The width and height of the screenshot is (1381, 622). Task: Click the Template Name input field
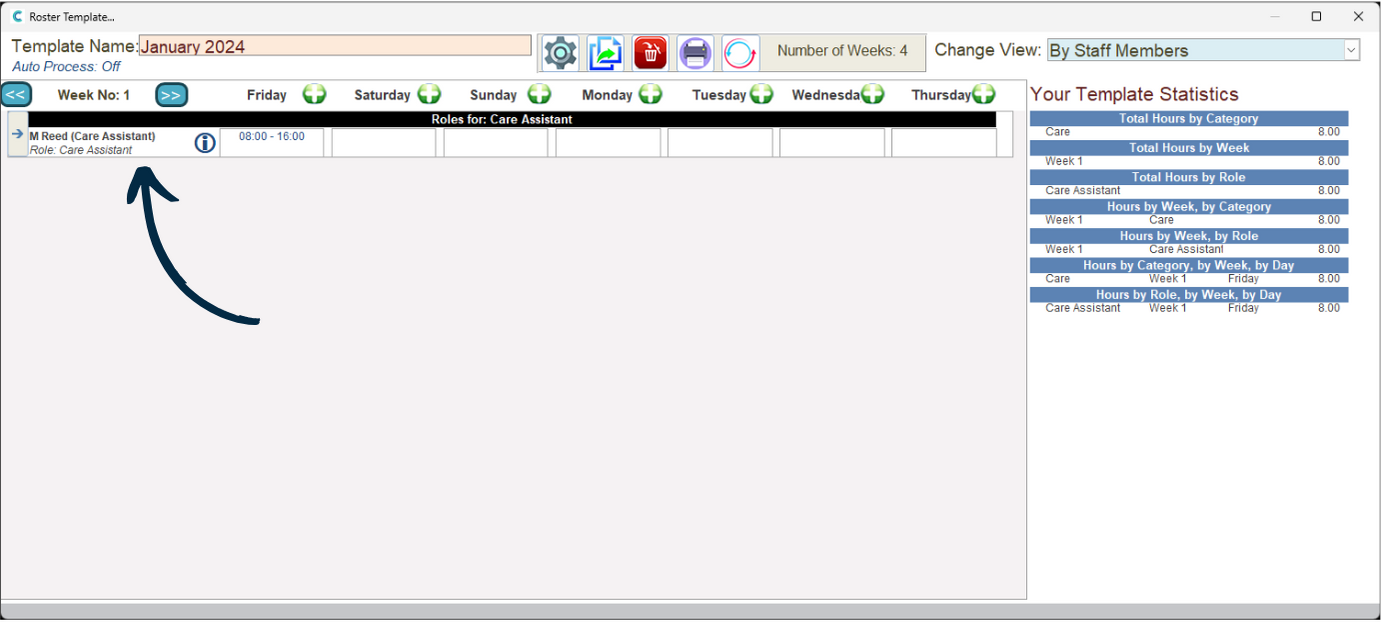[x=335, y=46]
